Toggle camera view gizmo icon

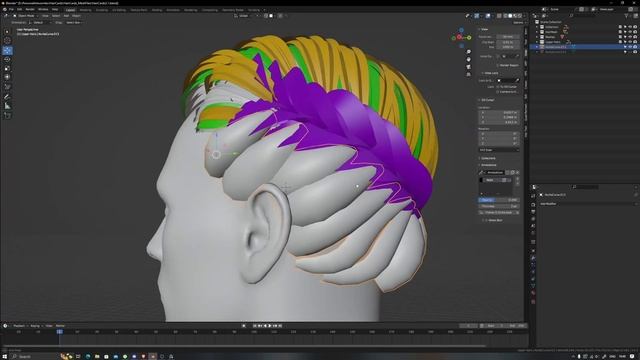469,67
